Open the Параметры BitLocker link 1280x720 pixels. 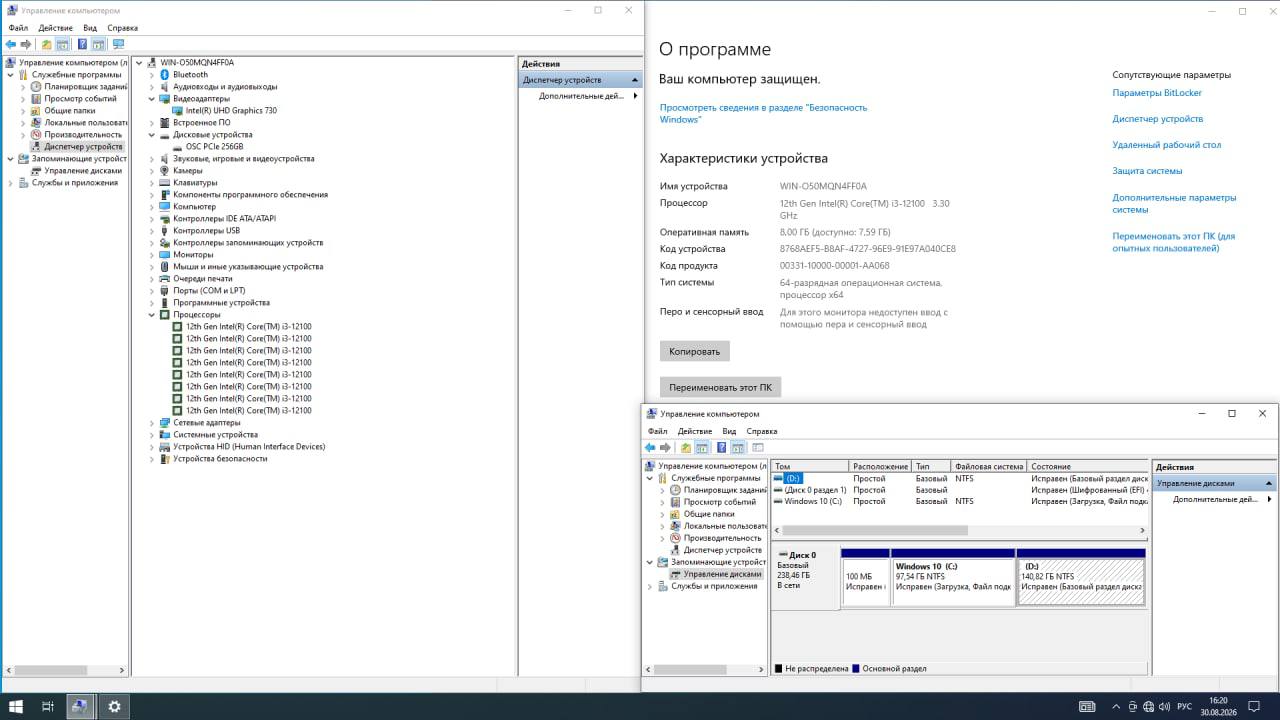pyautogui.click(x=1157, y=93)
